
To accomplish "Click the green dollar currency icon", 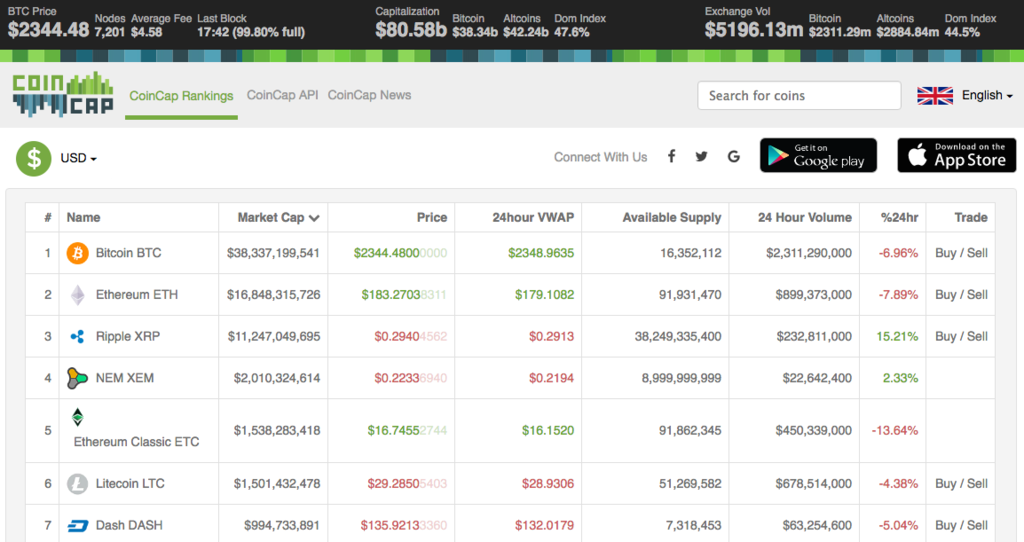I will coord(33,158).
